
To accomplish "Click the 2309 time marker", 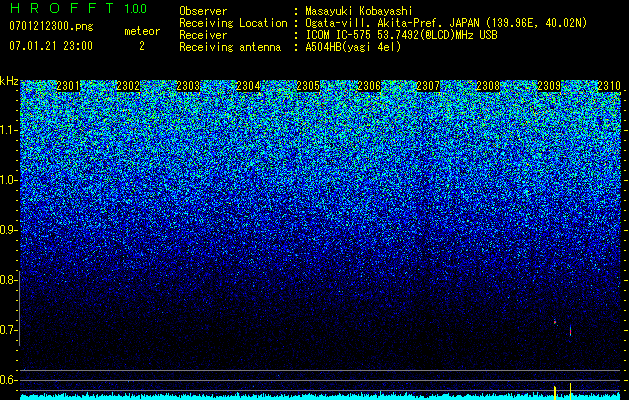I will click(x=549, y=86).
